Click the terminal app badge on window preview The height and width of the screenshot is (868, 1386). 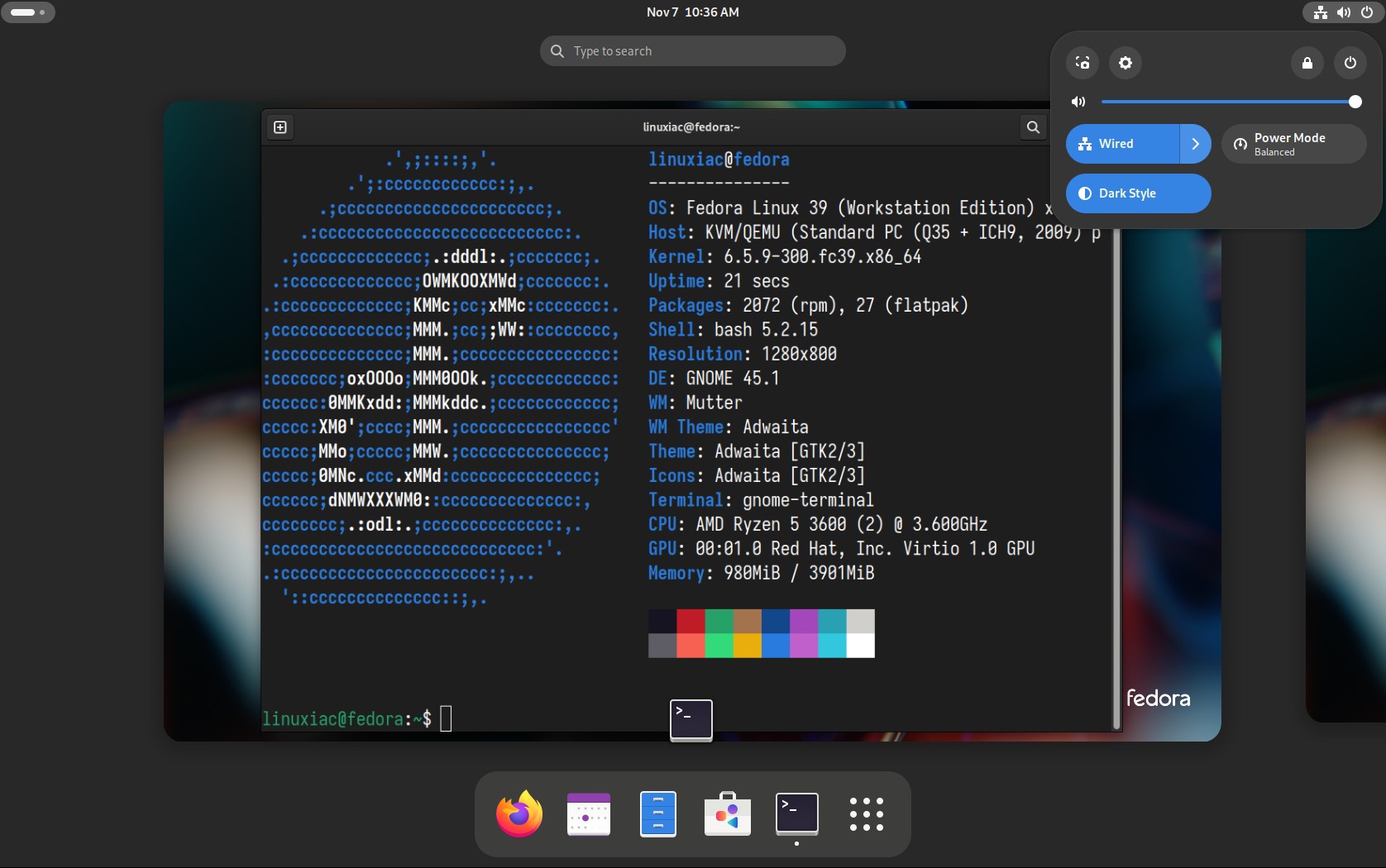[x=691, y=720]
